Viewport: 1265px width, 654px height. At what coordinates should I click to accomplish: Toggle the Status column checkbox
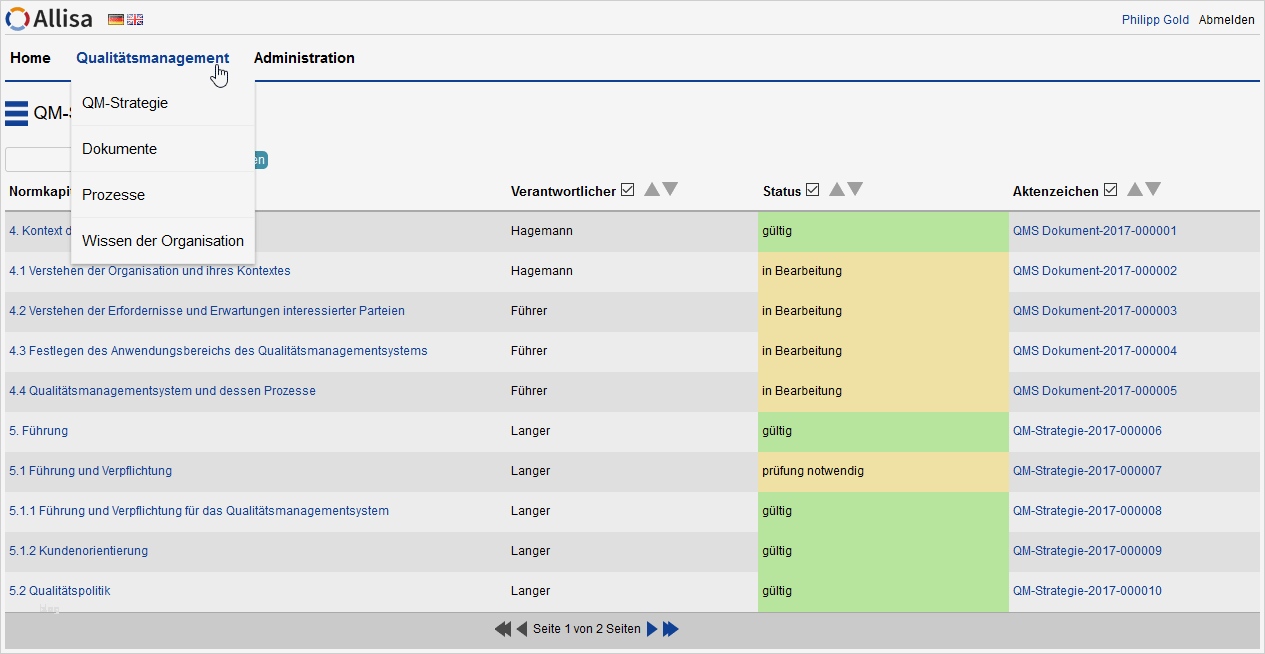click(x=813, y=190)
